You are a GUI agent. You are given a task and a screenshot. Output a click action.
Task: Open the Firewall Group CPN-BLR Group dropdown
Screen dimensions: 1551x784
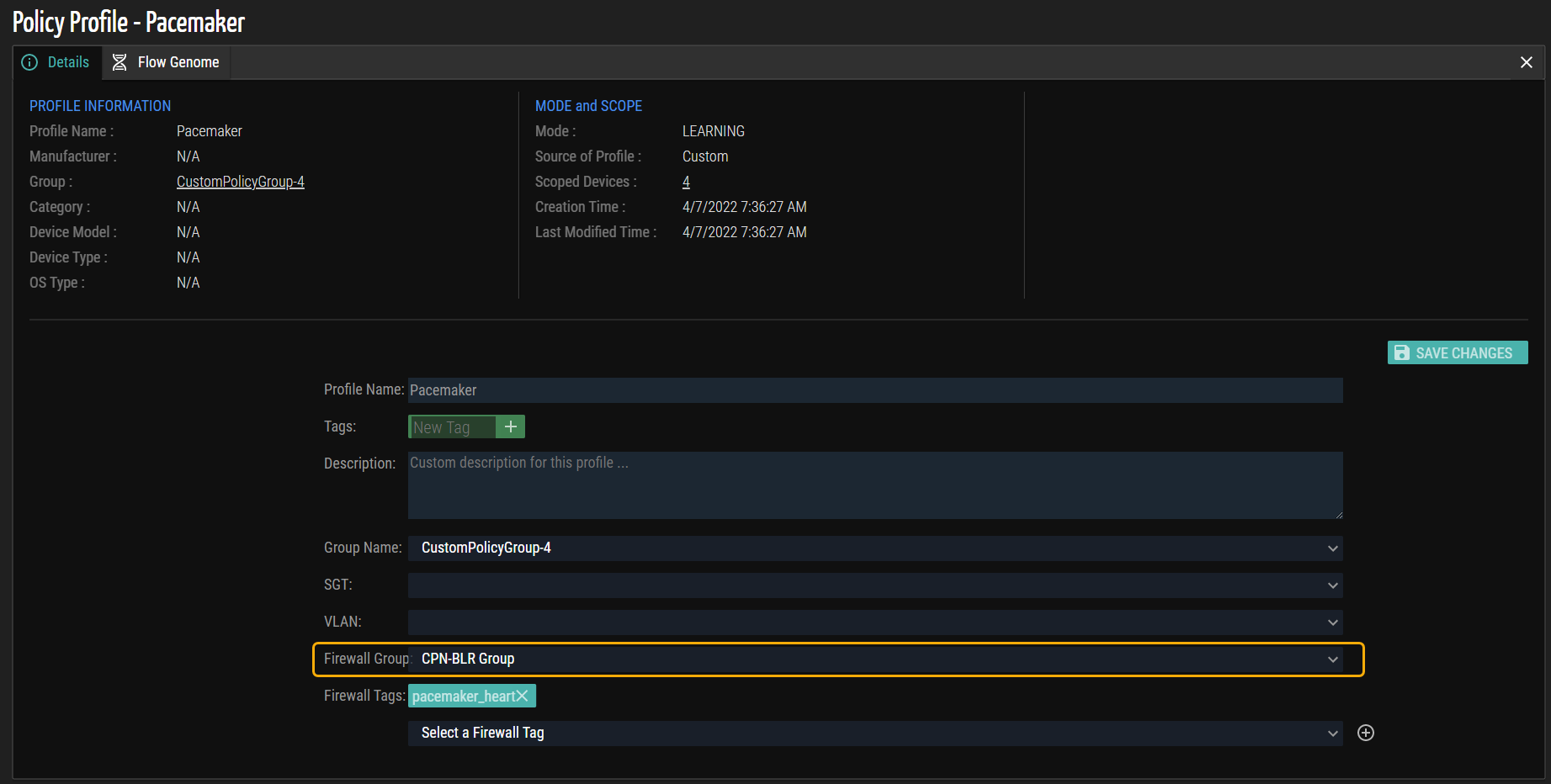click(874, 660)
